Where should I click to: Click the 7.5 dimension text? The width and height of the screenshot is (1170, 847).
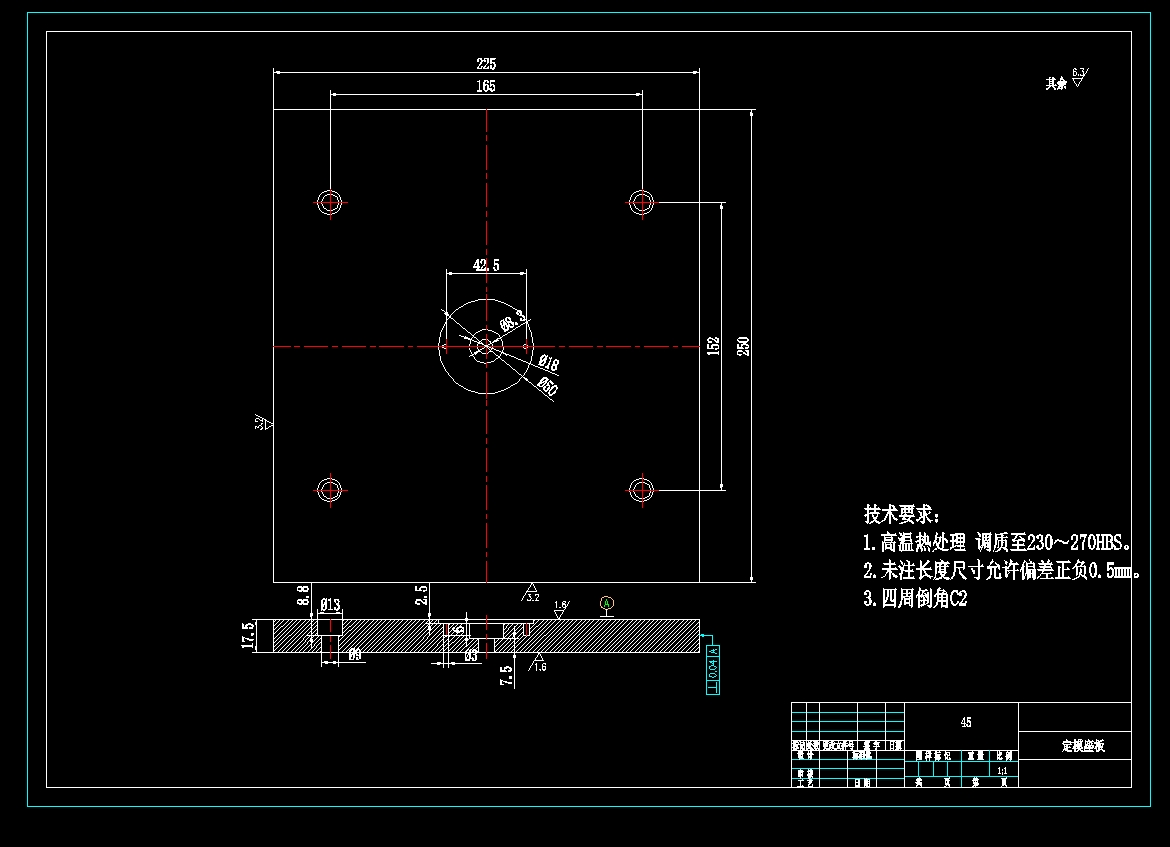click(507, 675)
